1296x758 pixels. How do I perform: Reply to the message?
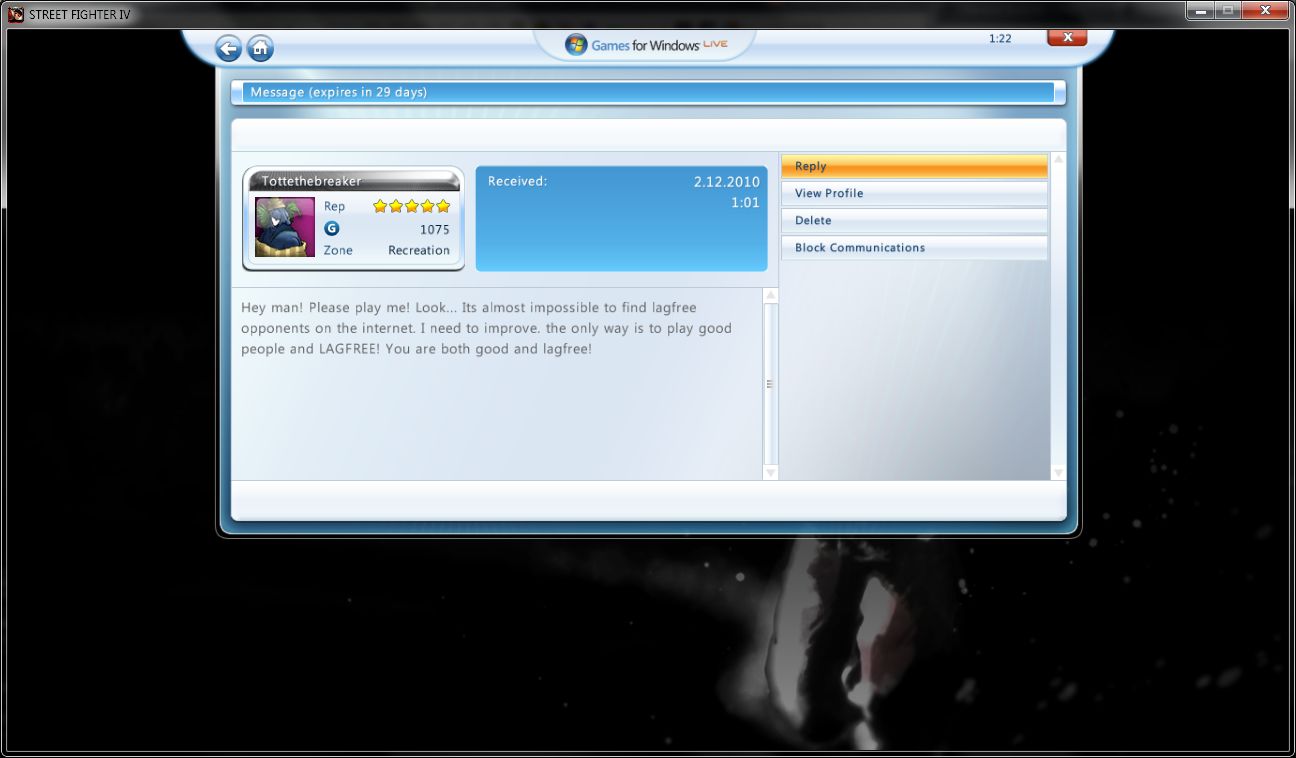(914, 166)
